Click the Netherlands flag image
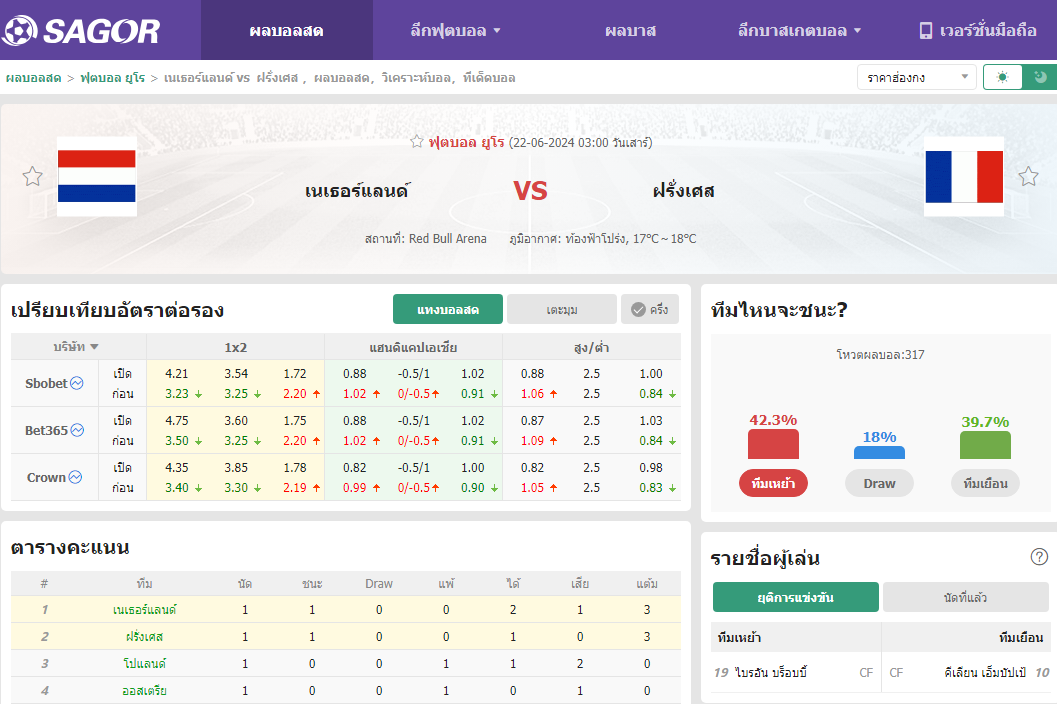Screen dimensions: 1057x704 [96, 177]
